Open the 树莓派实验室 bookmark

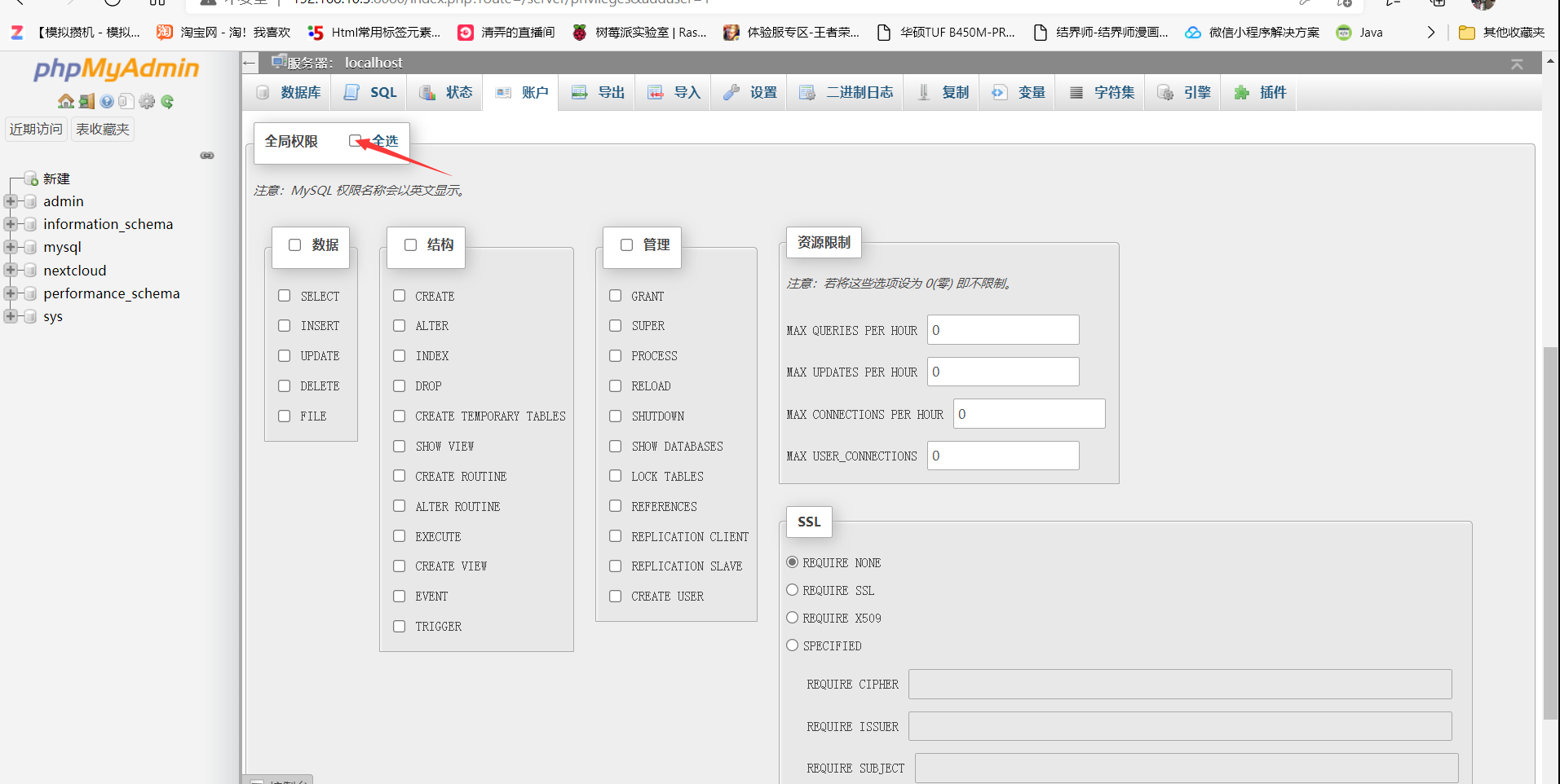coord(639,33)
